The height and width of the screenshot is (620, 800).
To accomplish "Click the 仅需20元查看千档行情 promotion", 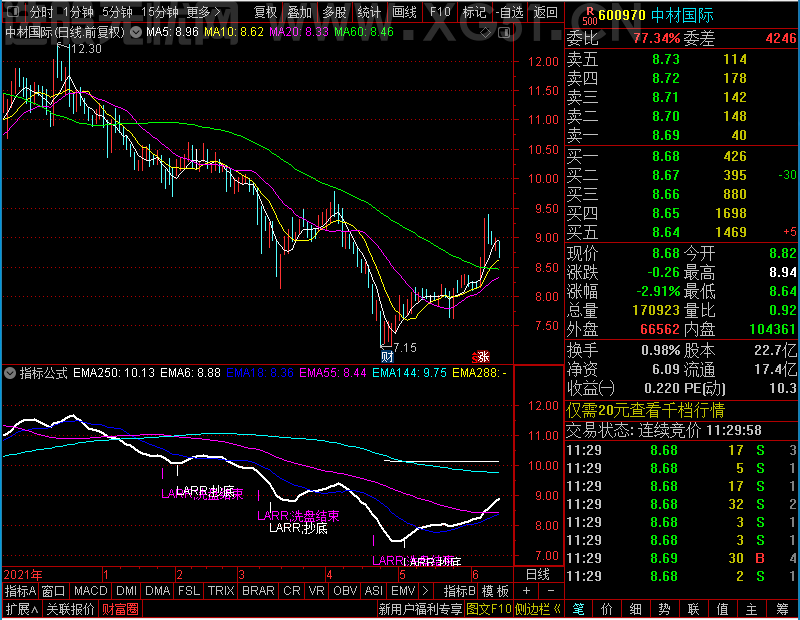I will pos(645,410).
